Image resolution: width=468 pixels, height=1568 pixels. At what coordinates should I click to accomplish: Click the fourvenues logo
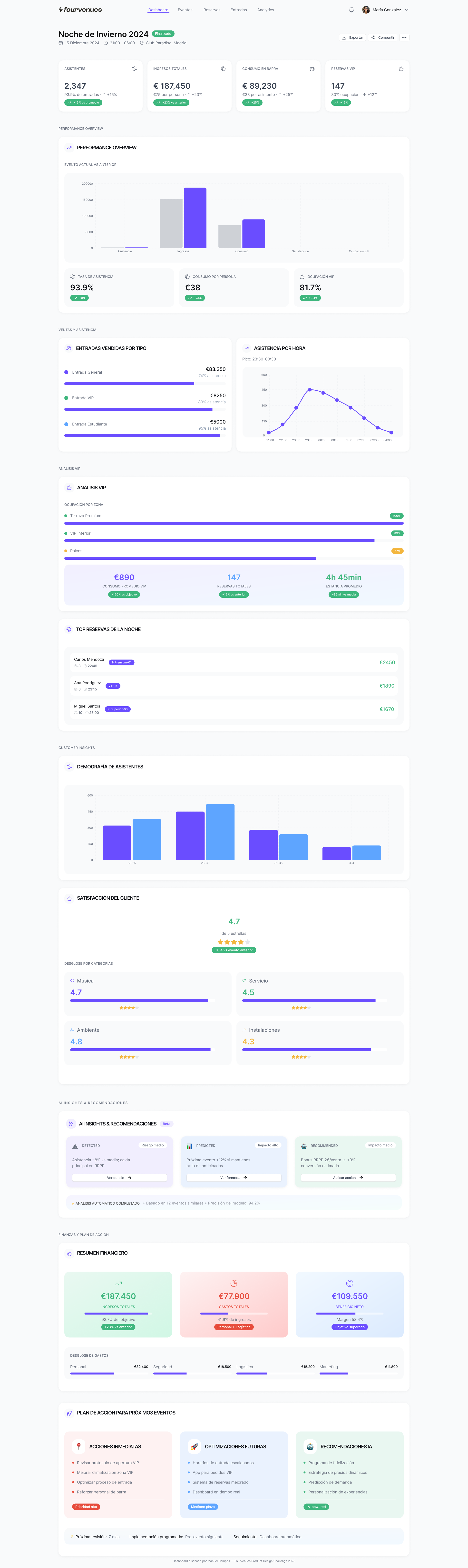[x=80, y=10]
